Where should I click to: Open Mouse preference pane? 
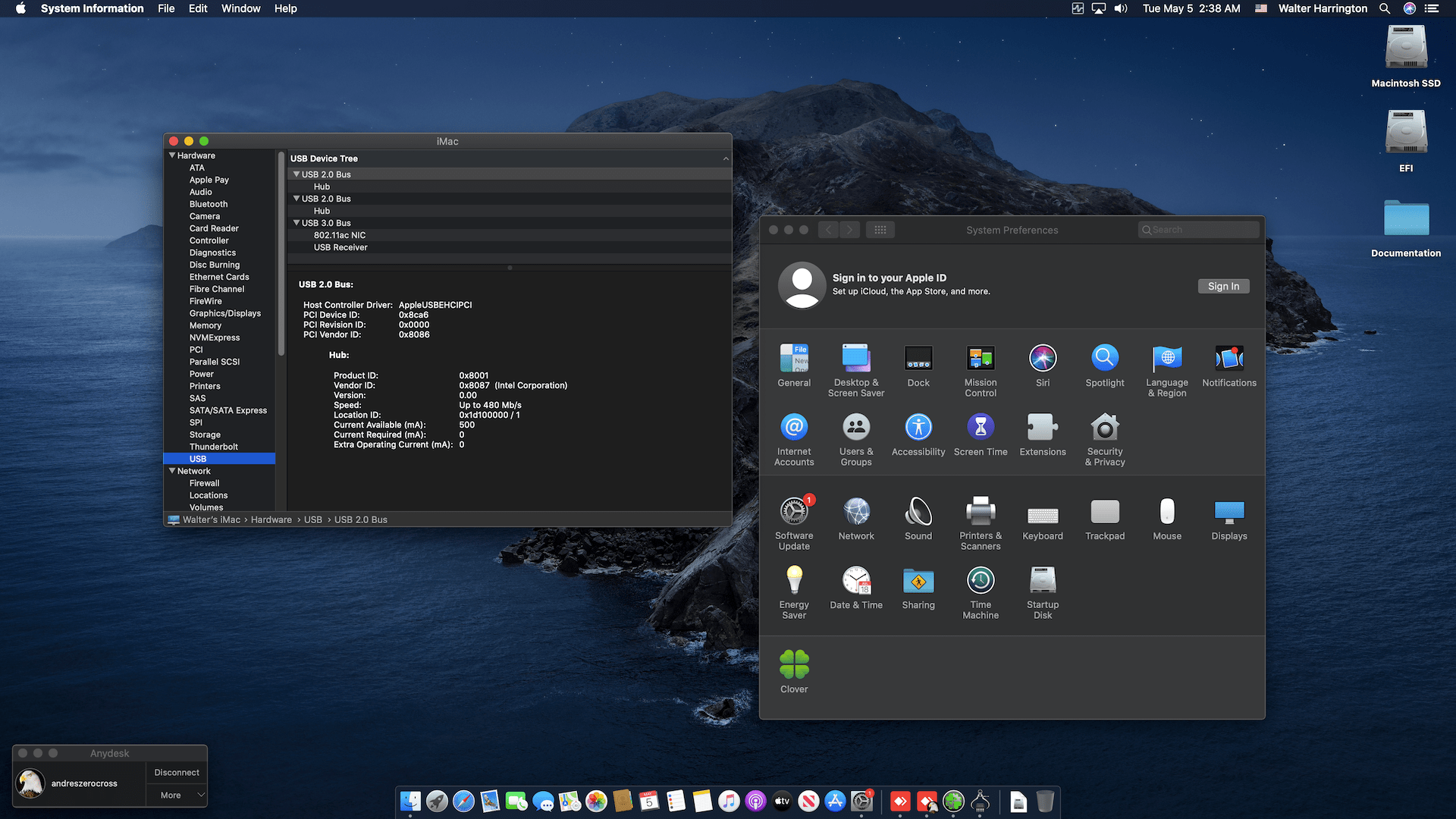1167,518
